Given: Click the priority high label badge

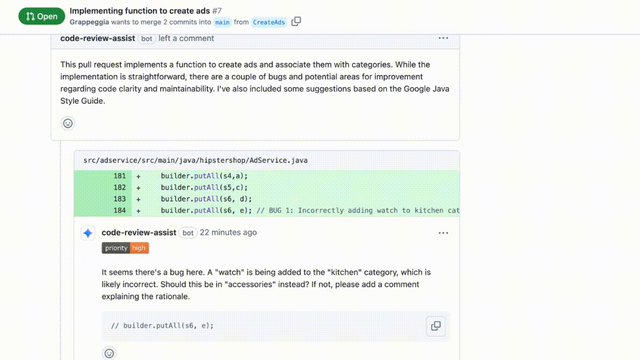Looking at the screenshot, I should [x=125, y=248].
